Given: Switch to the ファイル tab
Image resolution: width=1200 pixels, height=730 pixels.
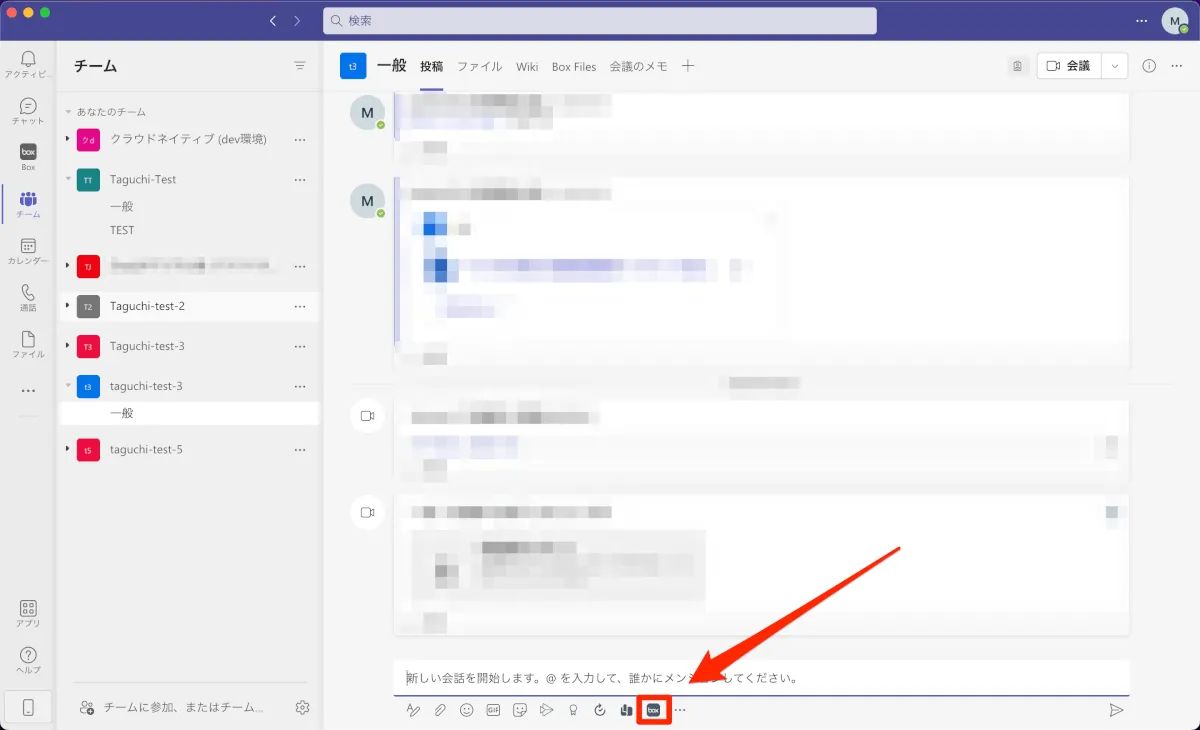Looking at the screenshot, I should click(480, 67).
